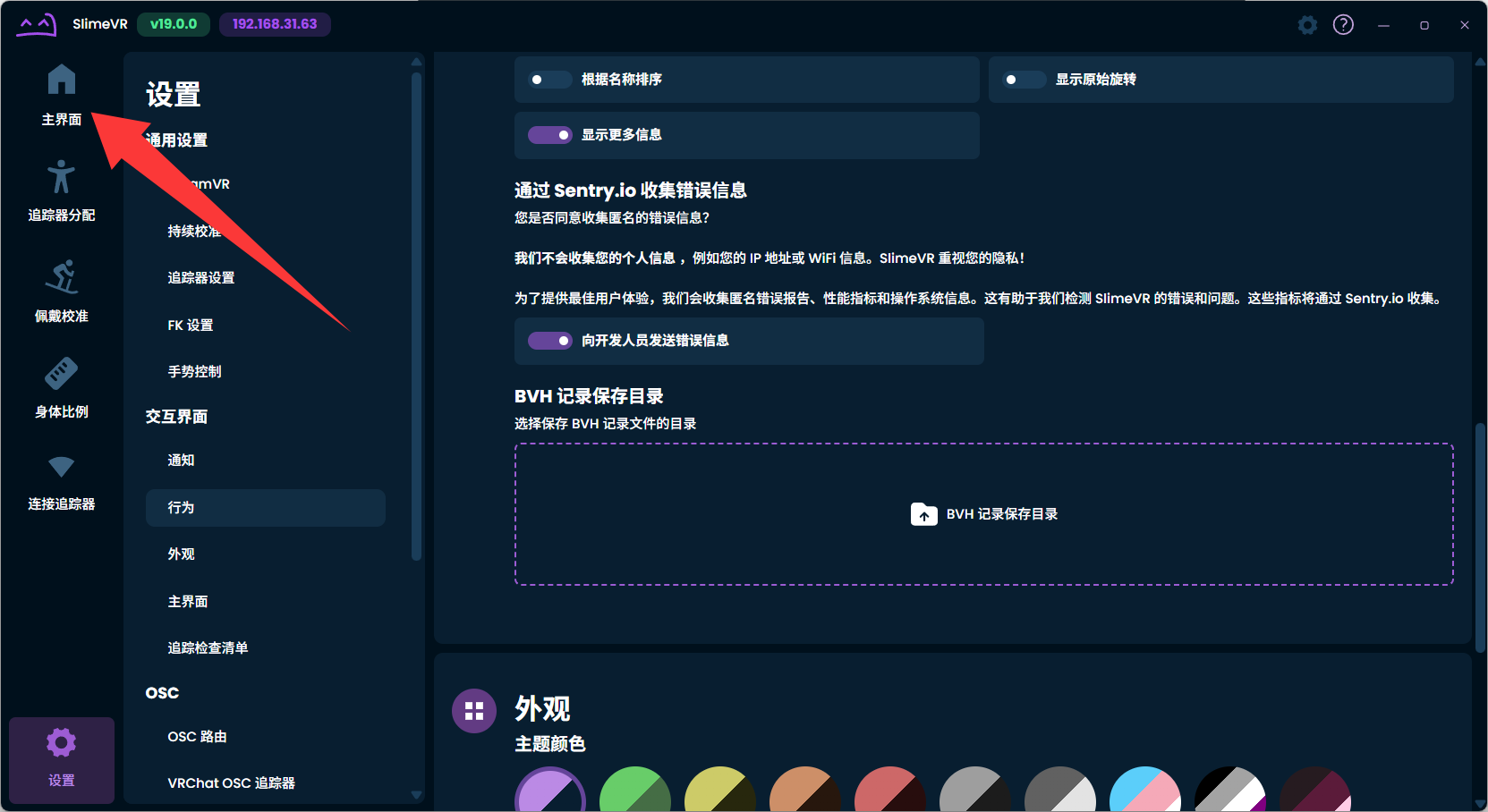Select 追踪器设置 in the settings list
1488x812 pixels.
point(266,278)
